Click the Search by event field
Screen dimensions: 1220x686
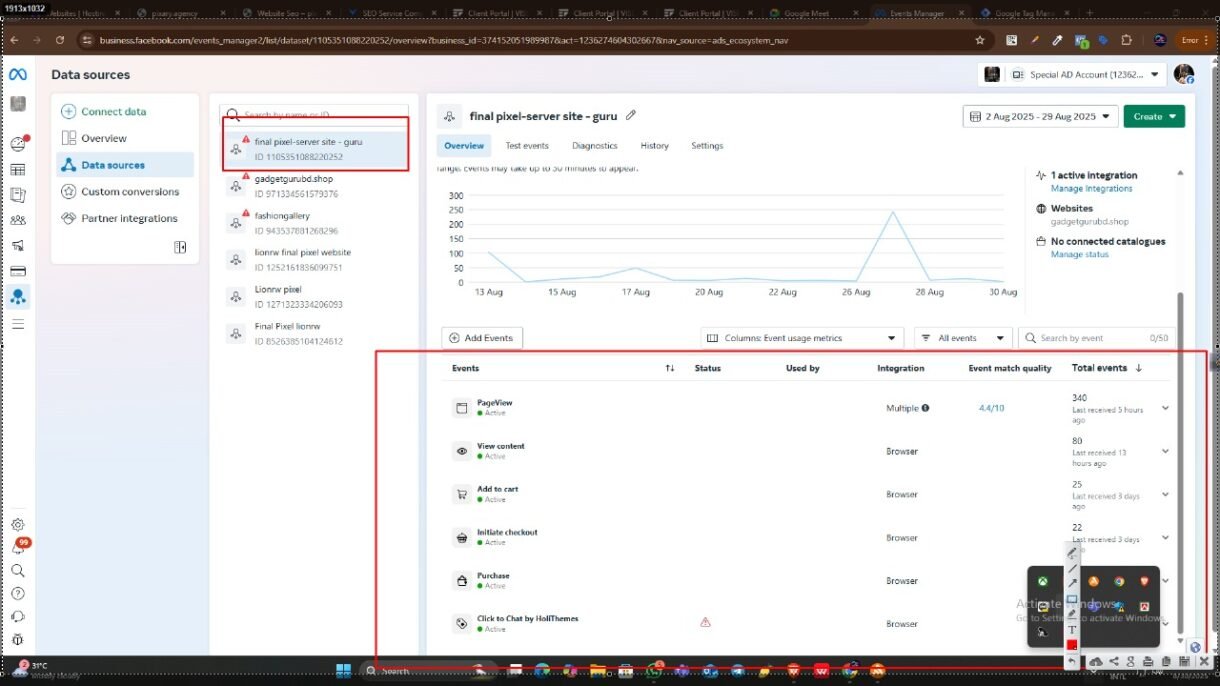[x=1092, y=338]
